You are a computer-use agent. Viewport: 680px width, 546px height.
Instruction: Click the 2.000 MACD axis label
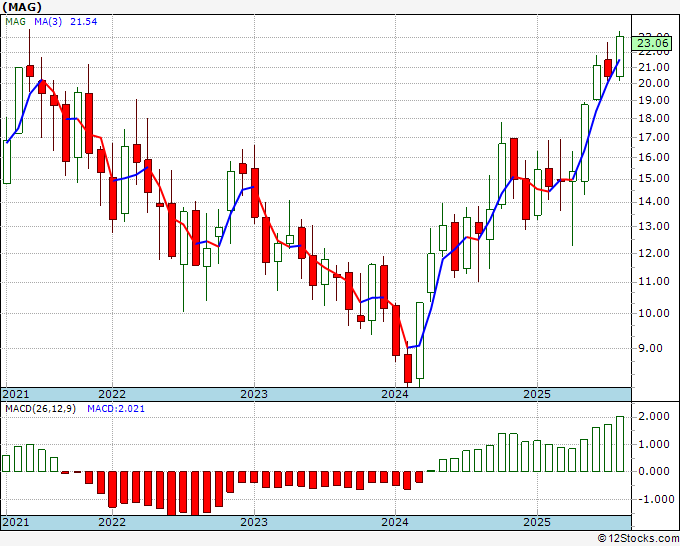(654, 417)
